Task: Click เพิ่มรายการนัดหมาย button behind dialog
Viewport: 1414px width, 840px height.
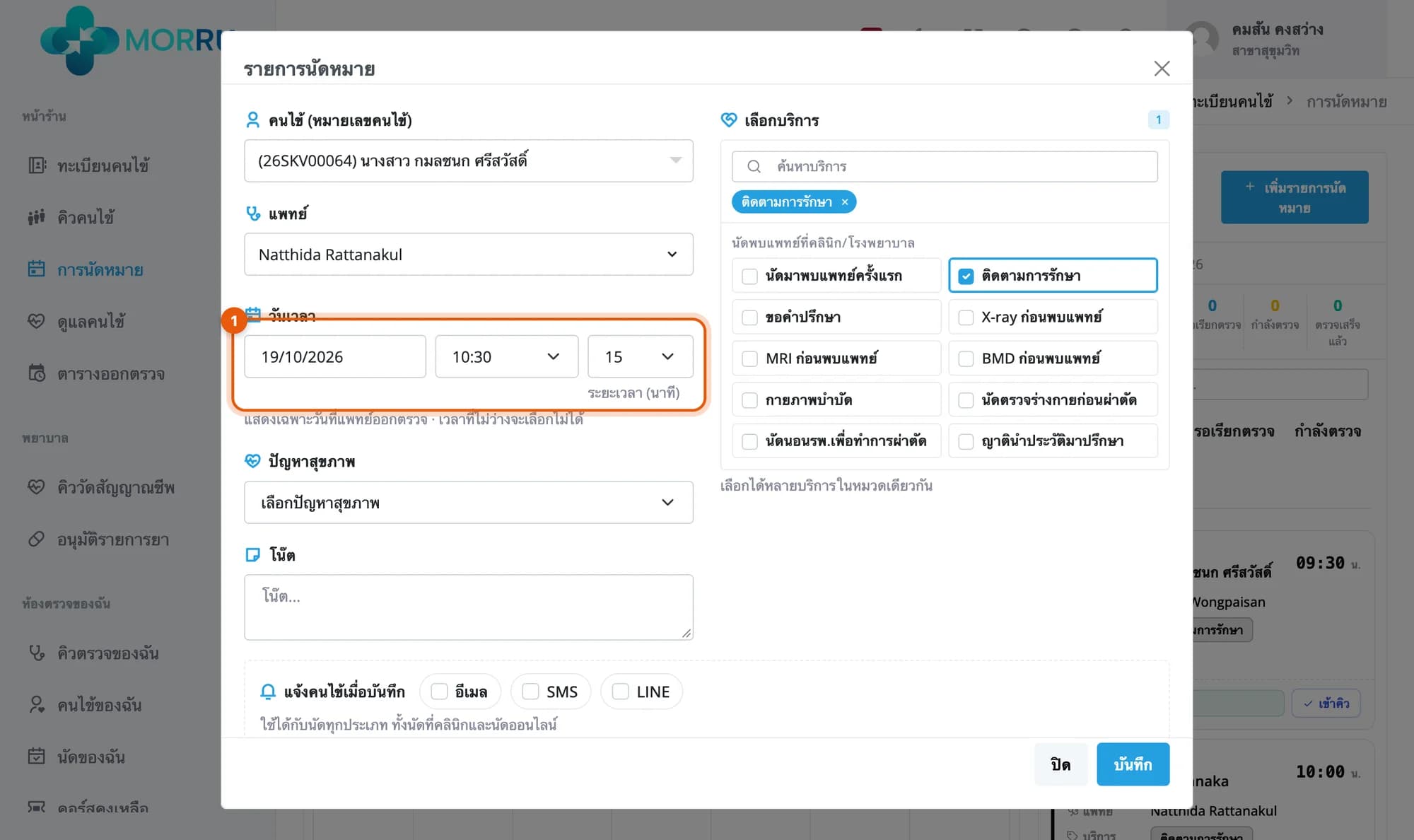Action: click(x=1295, y=197)
